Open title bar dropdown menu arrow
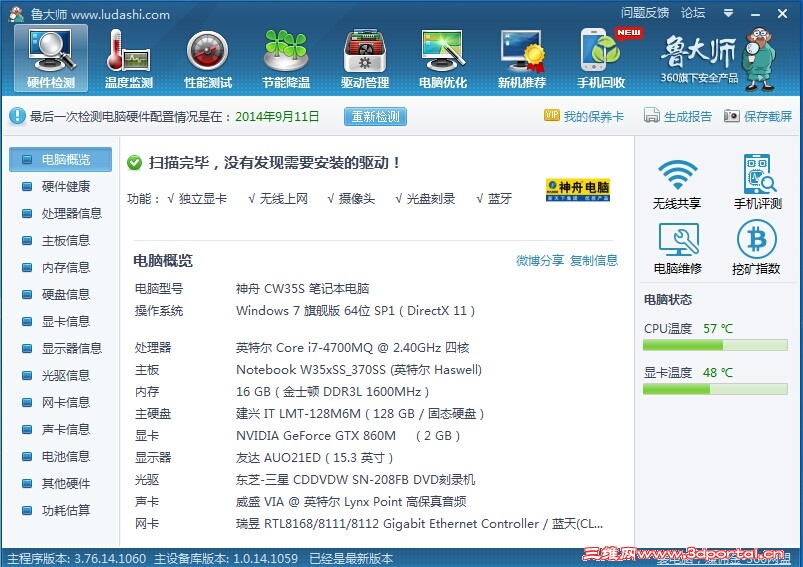This screenshot has height=567, width=803. point(728,13)
